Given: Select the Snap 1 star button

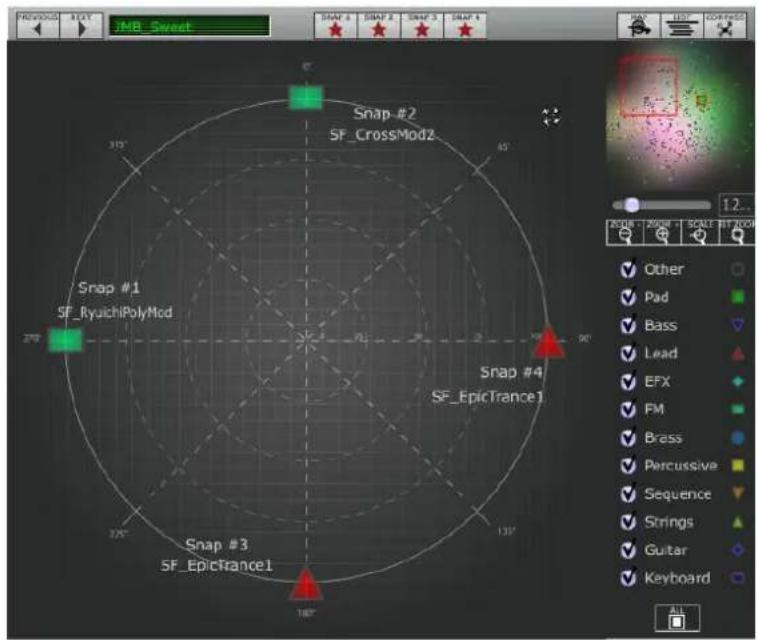Looking at the screenshot, I should [336, 26].
